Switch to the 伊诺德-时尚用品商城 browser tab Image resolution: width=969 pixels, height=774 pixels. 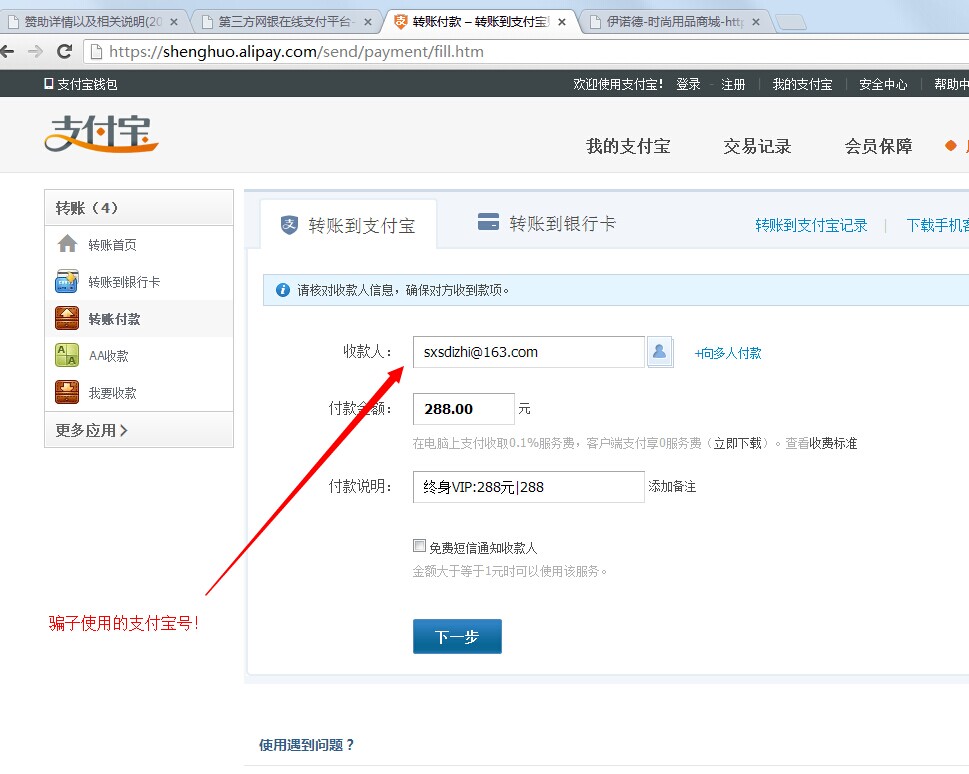click(674, 22)
